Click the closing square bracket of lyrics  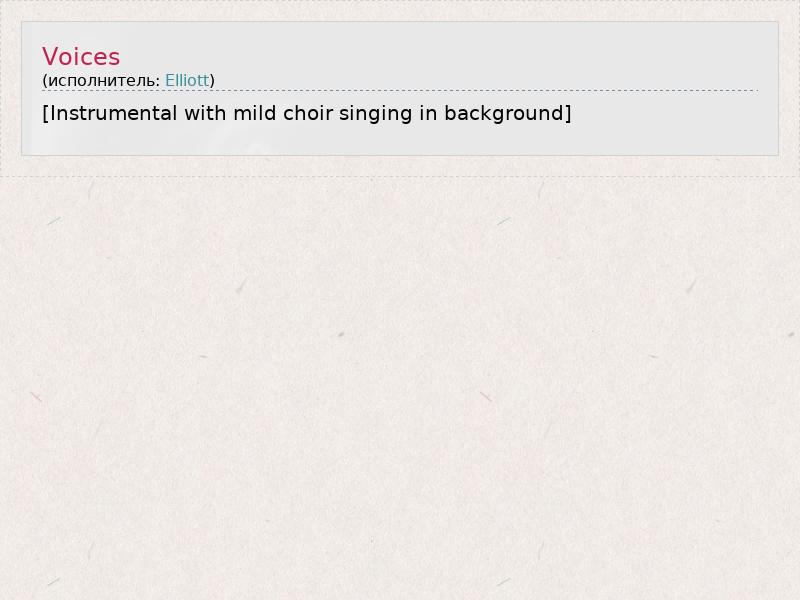(x=568, y=113)
